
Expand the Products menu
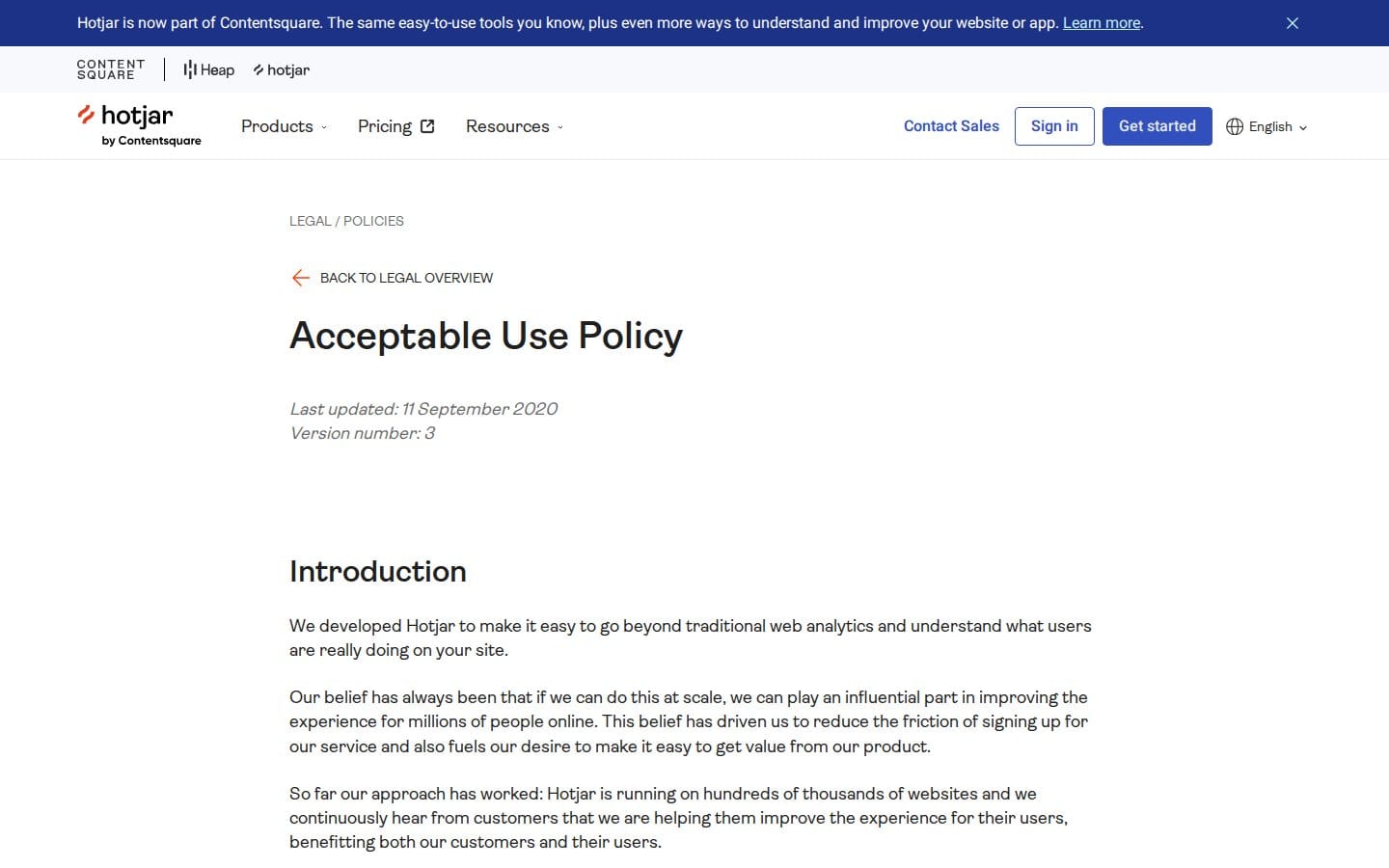coord(285,126)
